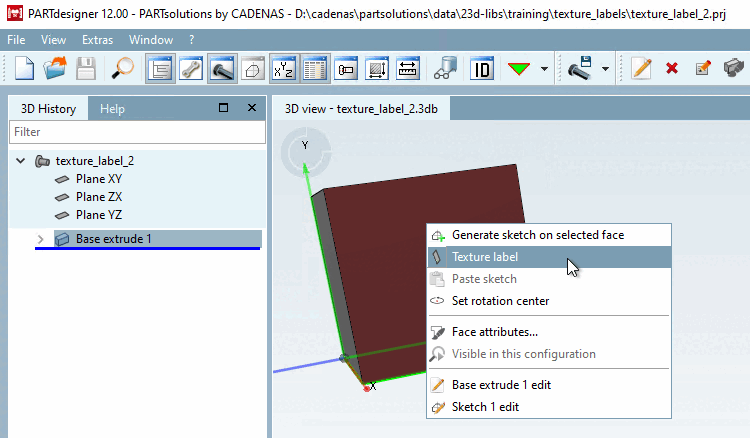Choose Generate sketch on selected face
This screenshot has width=750, height=438.
pos(549,235)
